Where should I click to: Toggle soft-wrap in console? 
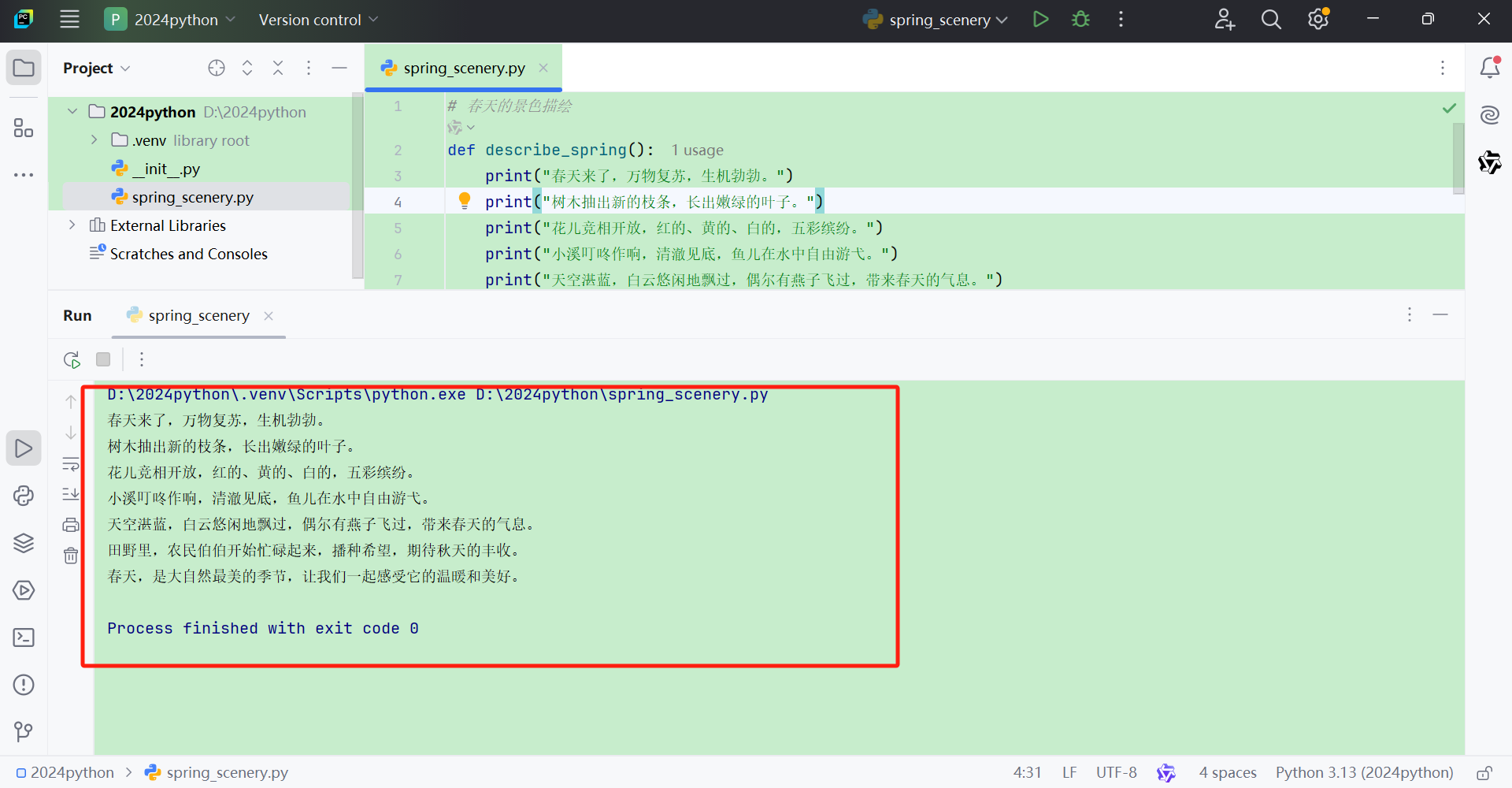pyautogui.click(x=71, y=463)
